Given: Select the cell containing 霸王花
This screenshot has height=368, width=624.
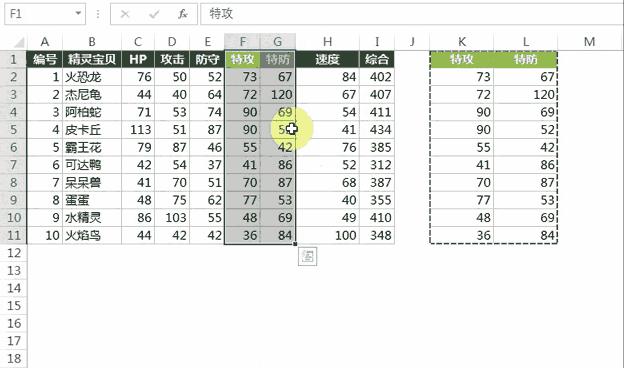Looking at the screenshot, I should 92,147.
